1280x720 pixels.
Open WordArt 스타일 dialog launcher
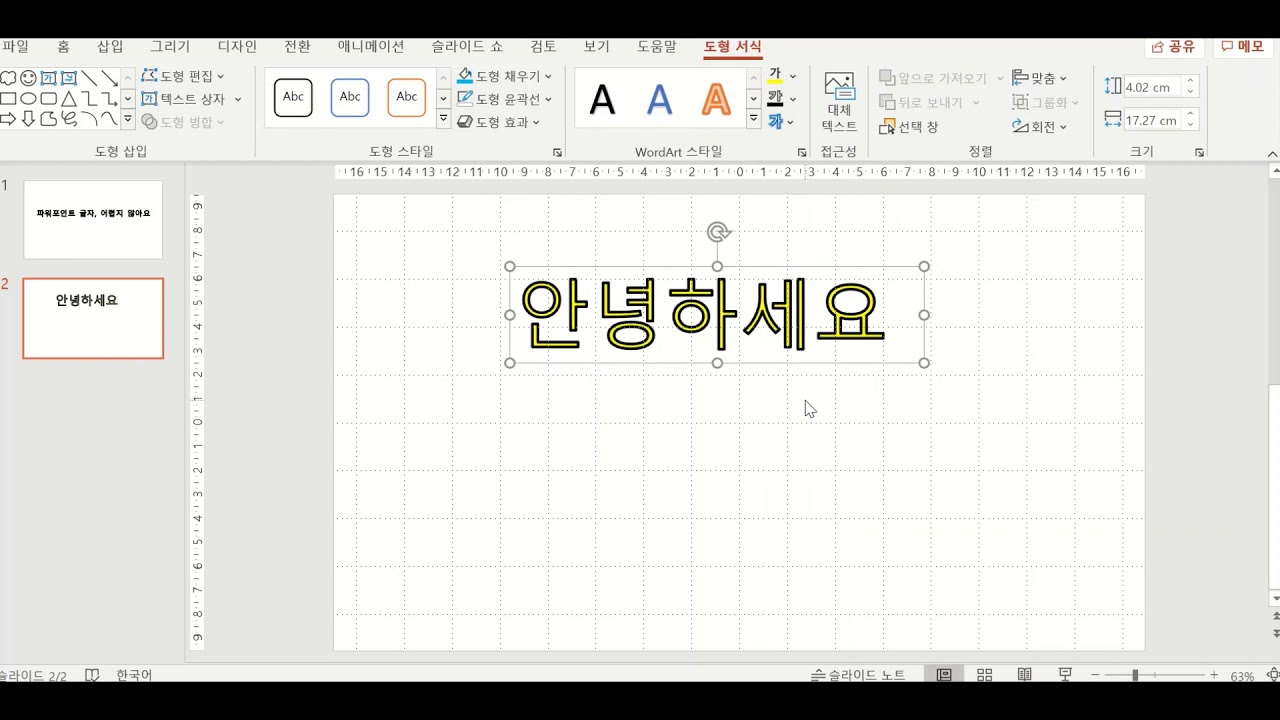pyautogui.click(x=802, y=153)
